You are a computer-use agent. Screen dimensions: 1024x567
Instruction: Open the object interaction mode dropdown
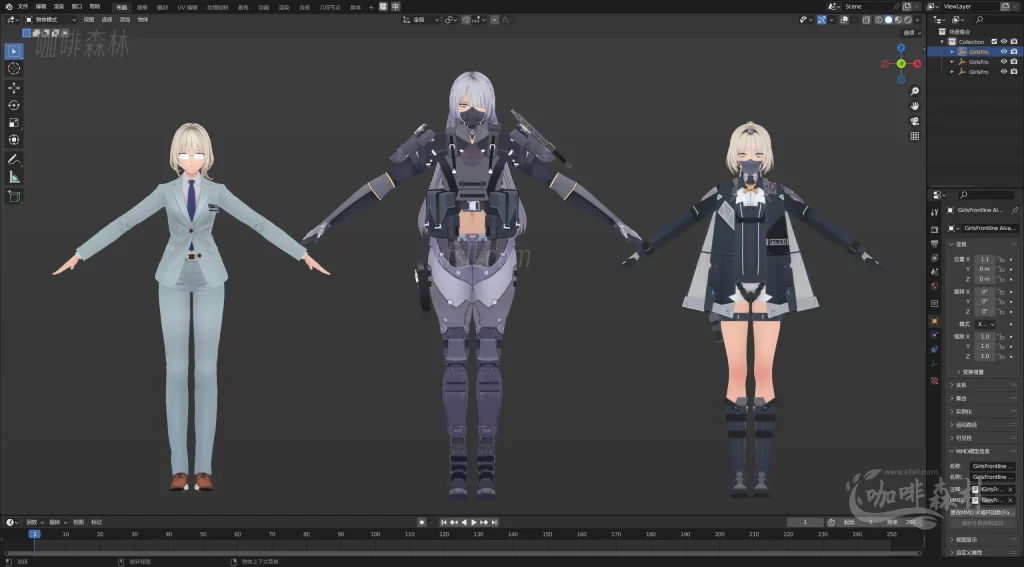(x=50, y=20)
